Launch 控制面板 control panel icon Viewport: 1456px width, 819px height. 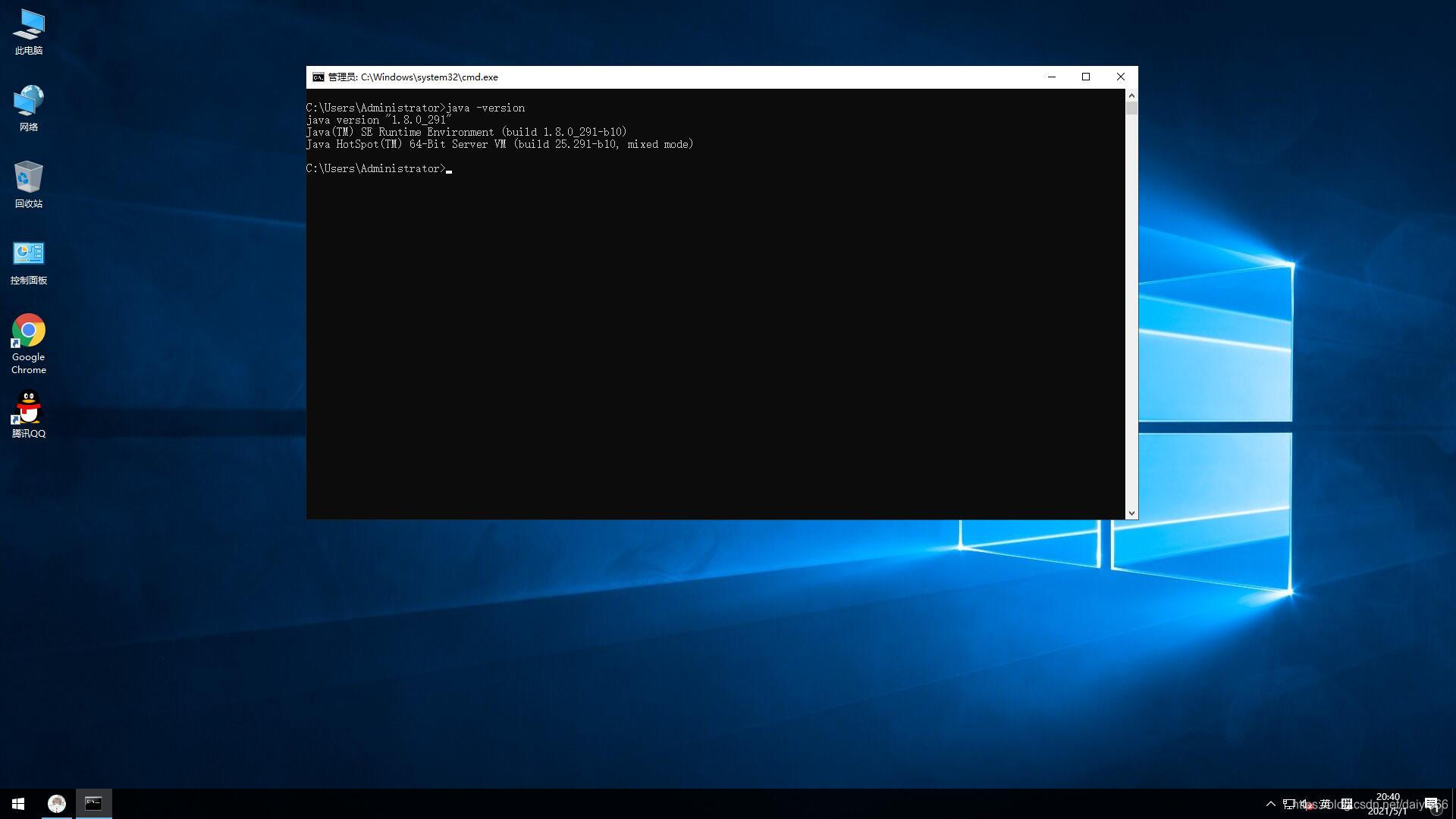point(28,253)
